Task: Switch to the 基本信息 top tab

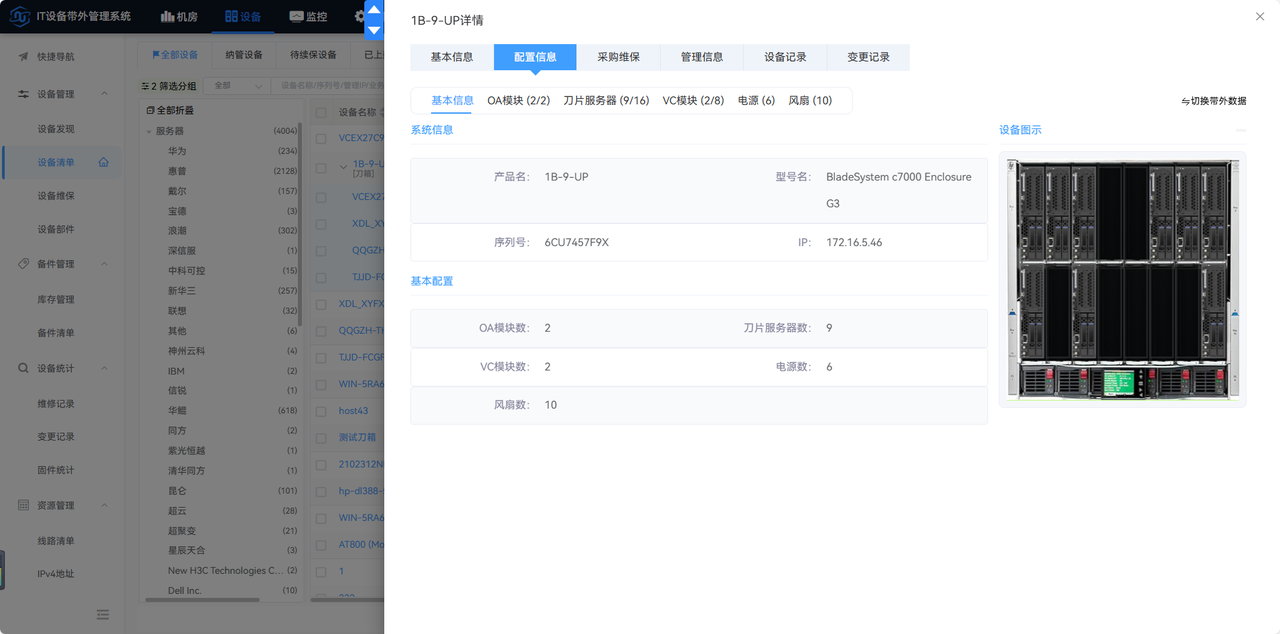Action: (452, 57)
